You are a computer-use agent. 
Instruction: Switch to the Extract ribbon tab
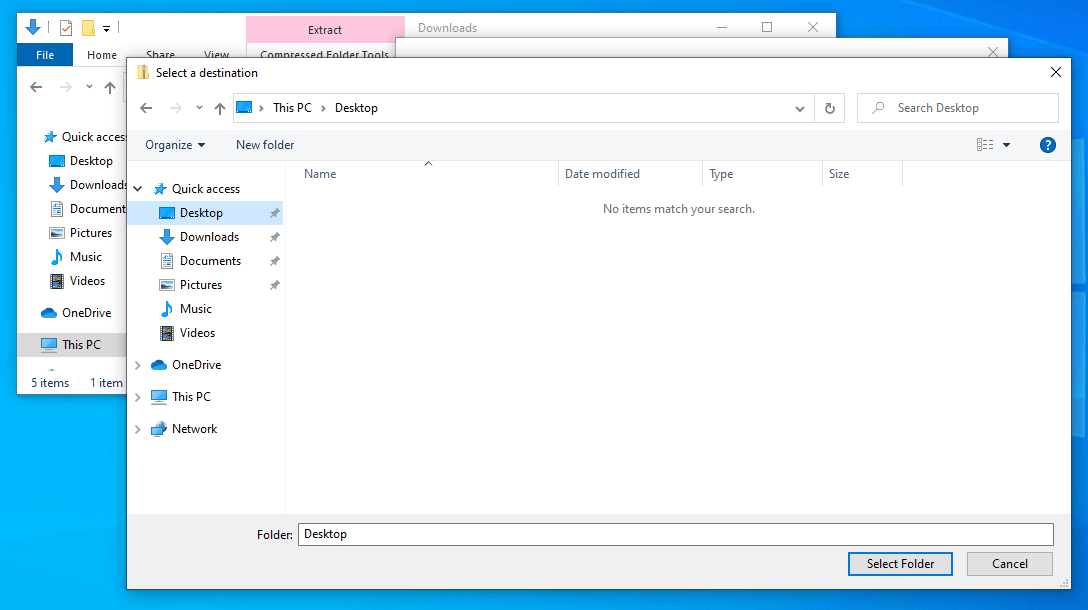tap(325, 30)
